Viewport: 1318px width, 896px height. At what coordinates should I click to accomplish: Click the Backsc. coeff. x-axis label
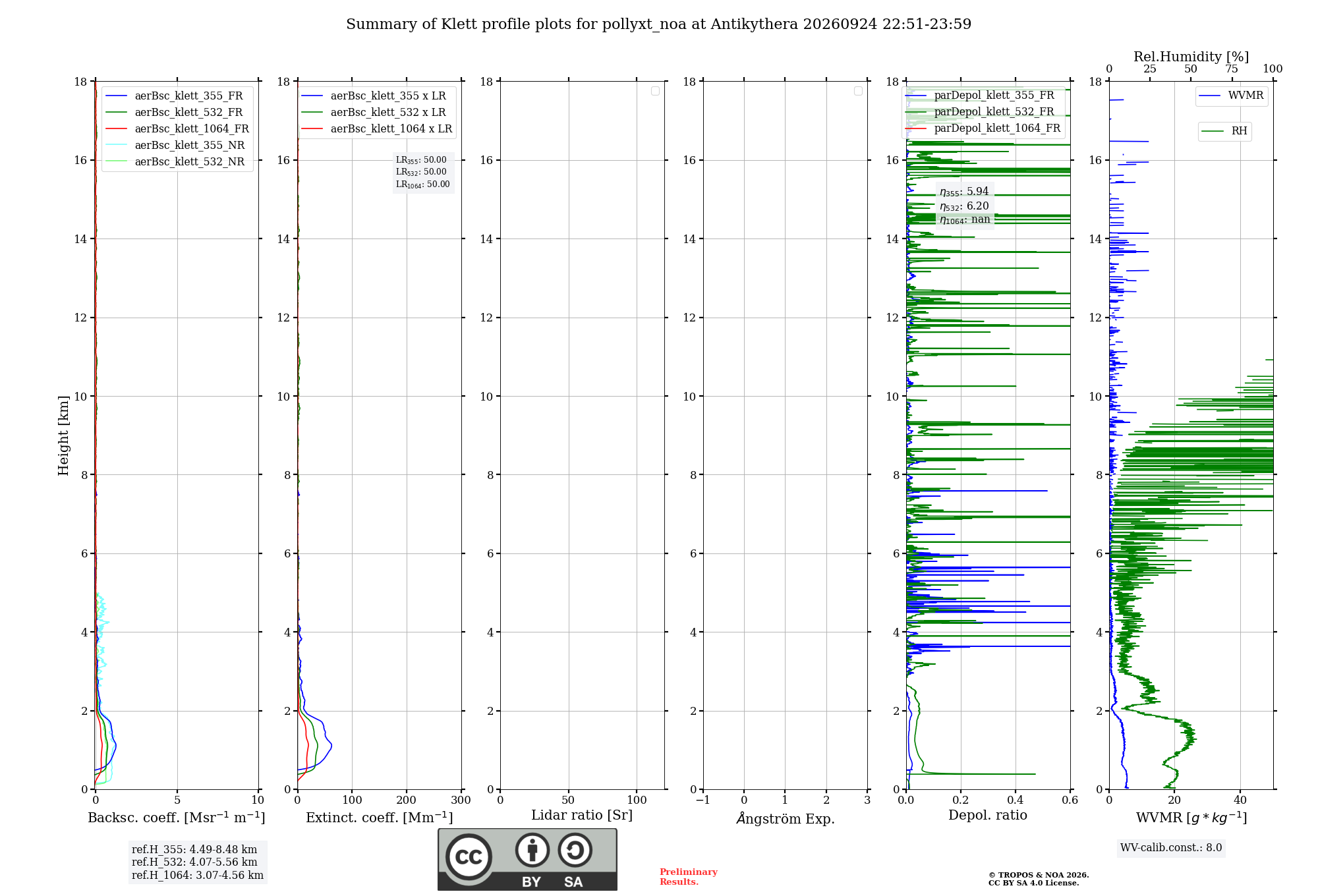tap(177, 818)
